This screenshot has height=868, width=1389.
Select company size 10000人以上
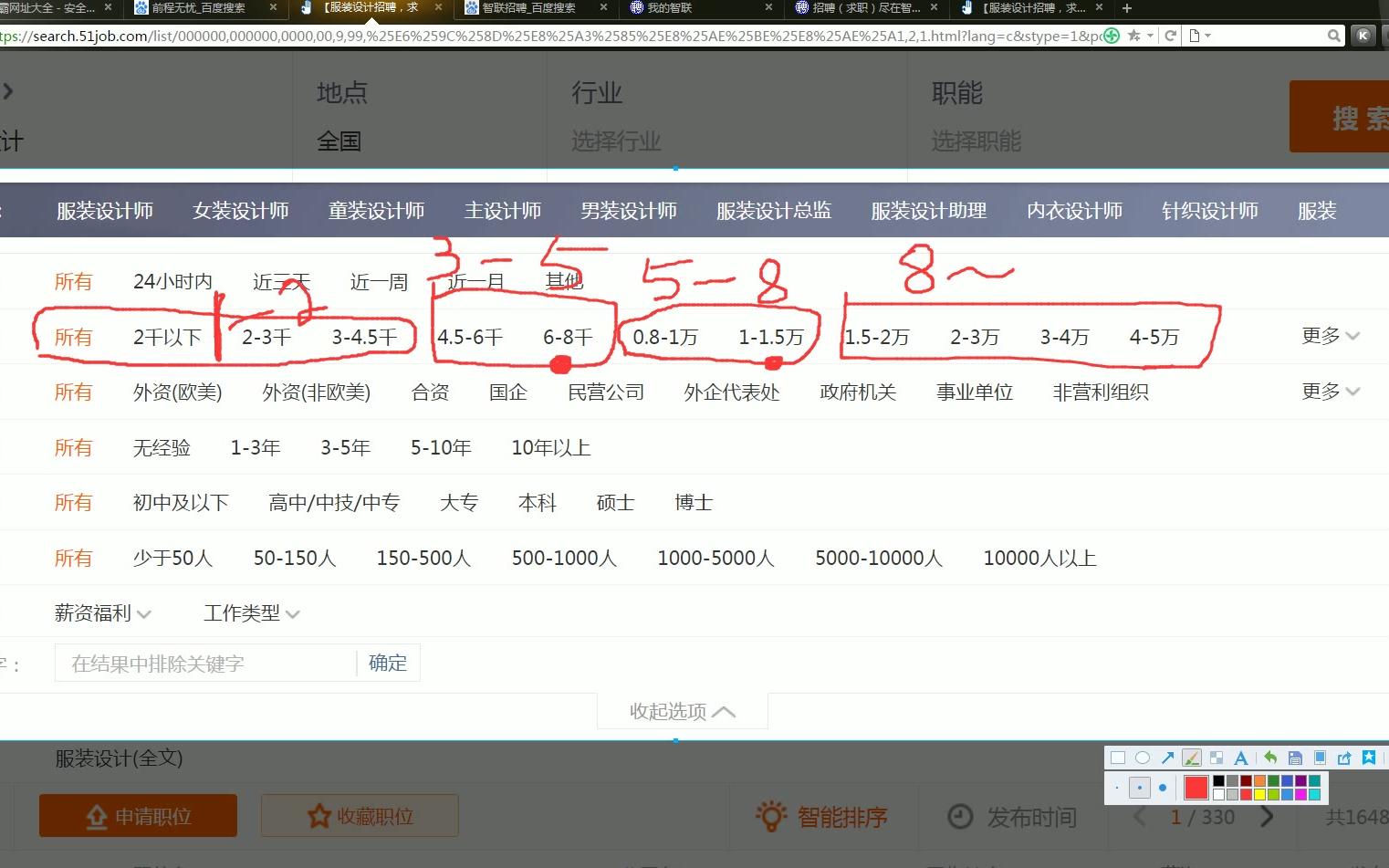click(1039, 558)
